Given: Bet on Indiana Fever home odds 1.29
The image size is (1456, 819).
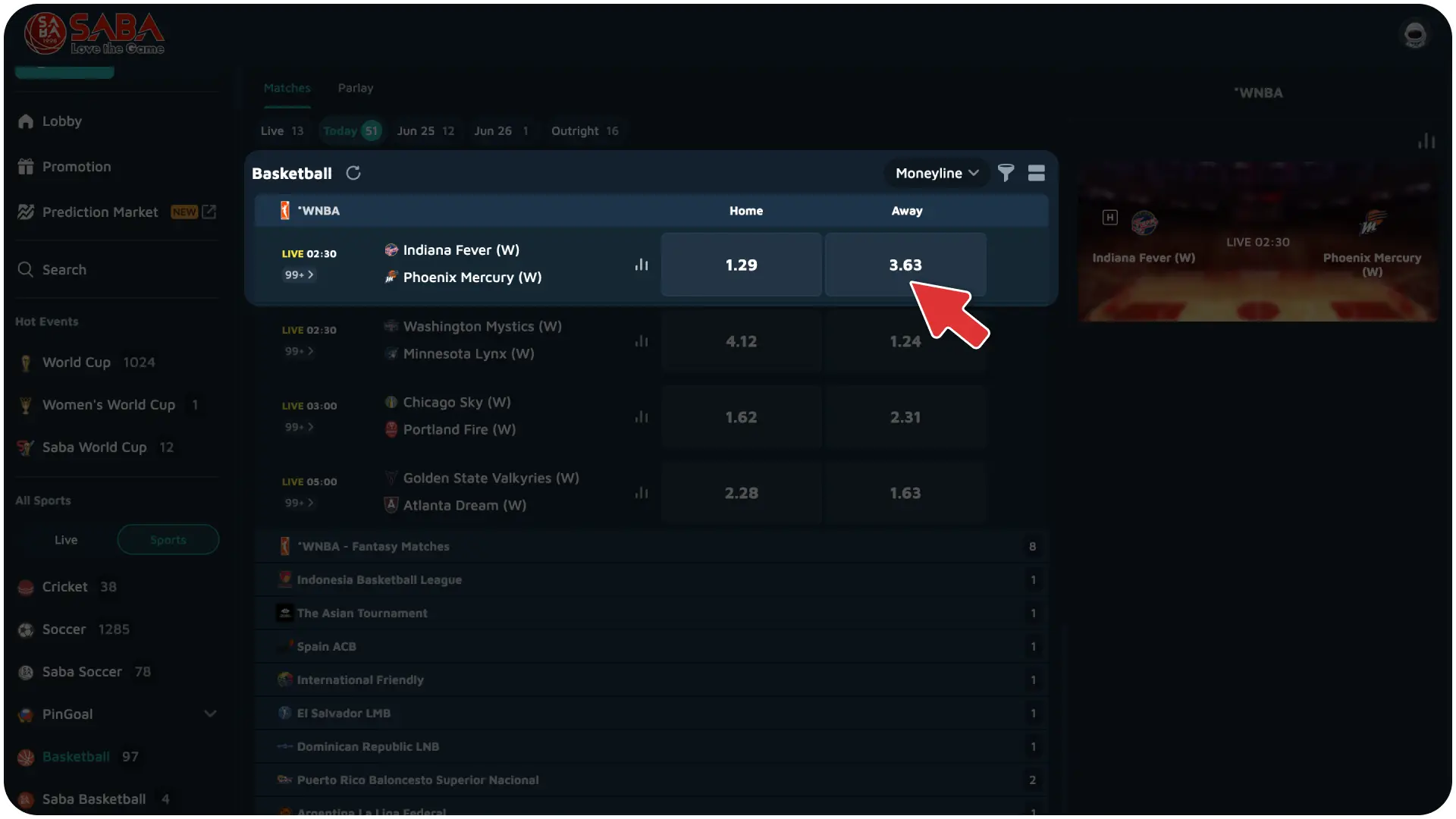Looking at the screenshot, I should 742,265.
